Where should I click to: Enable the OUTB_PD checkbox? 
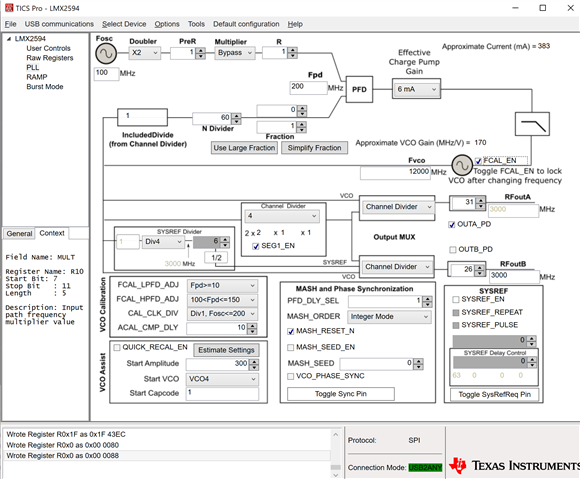[453, 250]
